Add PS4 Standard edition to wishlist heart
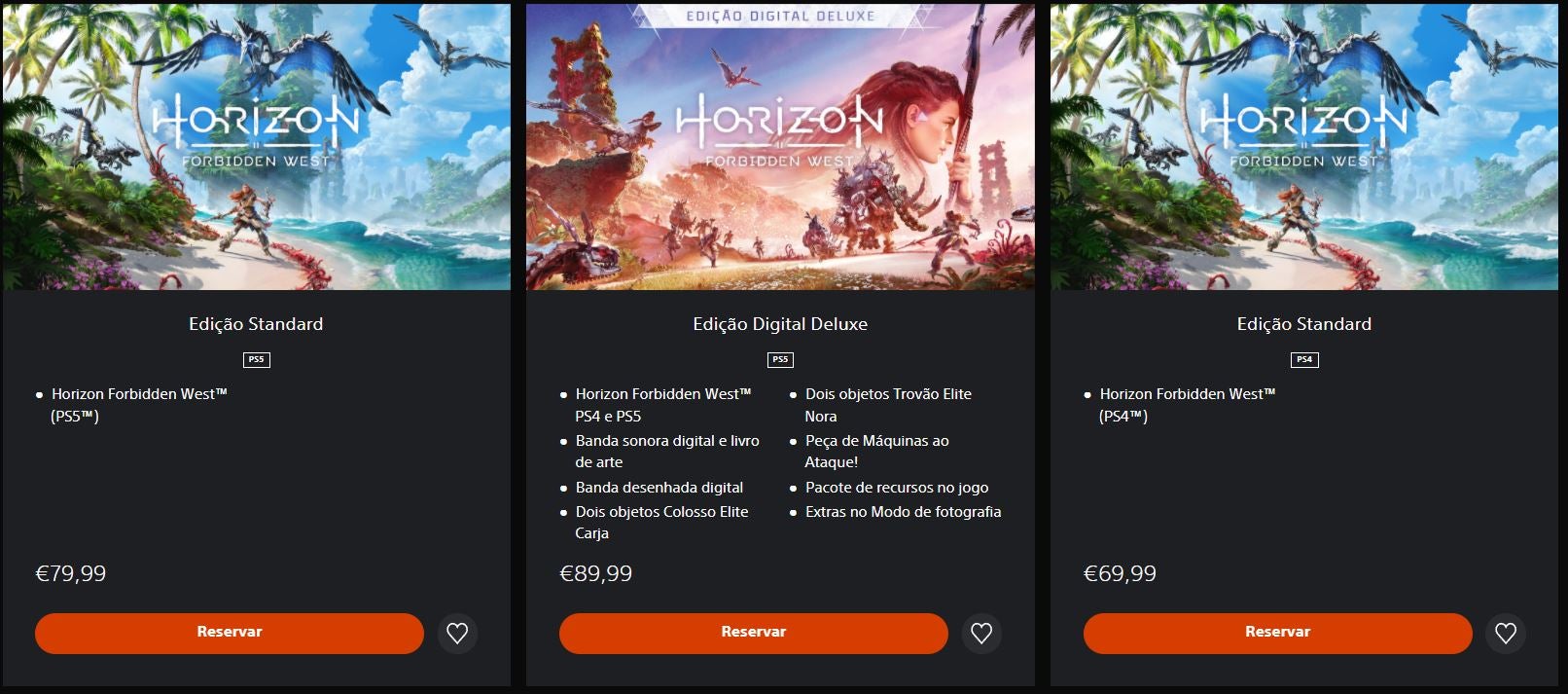Viewport: 1568px width, 694px height. point(1506,634)
